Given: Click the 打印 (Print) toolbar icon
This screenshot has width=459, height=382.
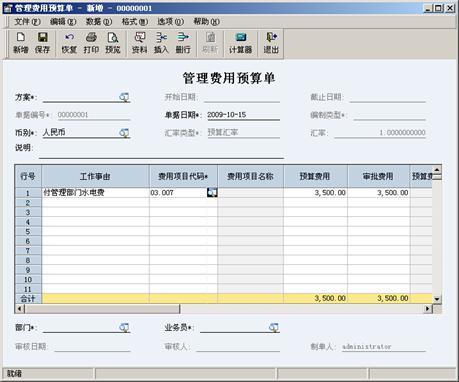Looking at the screenshot, I should click(x=91, y=43).
